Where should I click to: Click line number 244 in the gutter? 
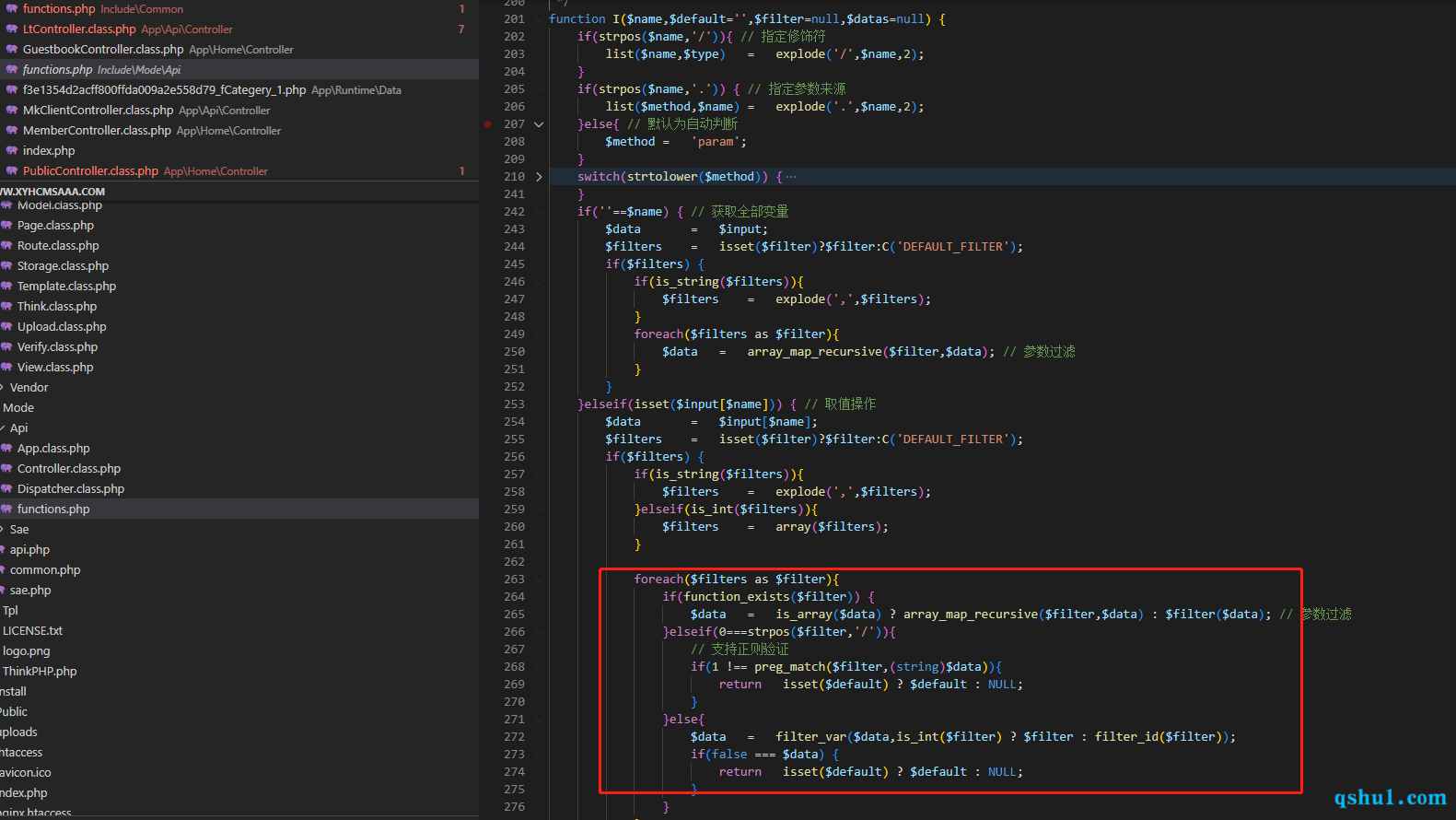(514, 247)
